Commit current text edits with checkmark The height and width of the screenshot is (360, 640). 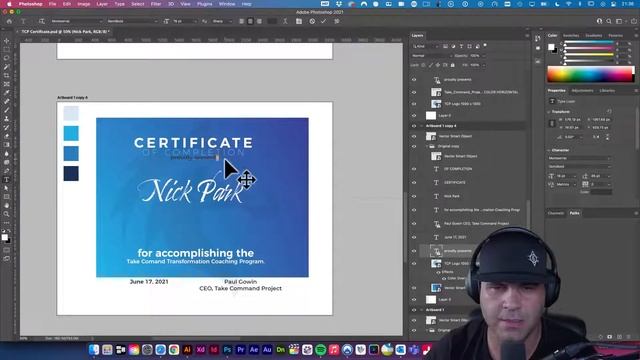(x=323, y=21)
